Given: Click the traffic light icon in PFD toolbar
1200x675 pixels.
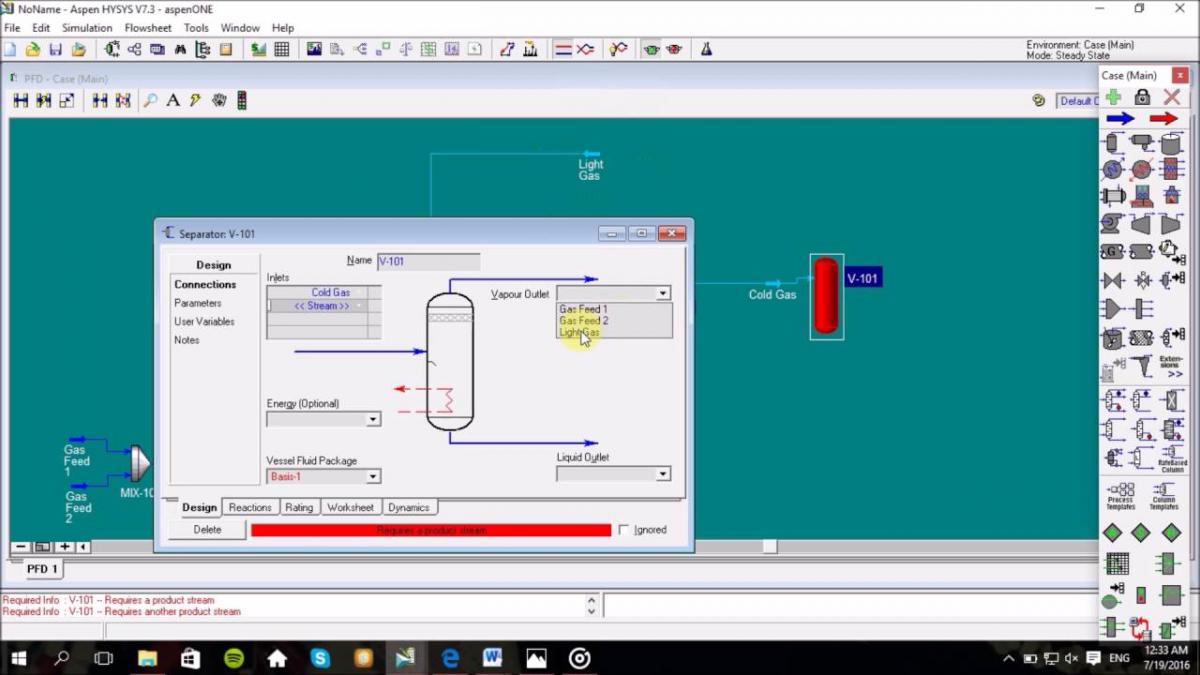Looking at the screenshot, I should click(241, 100).
